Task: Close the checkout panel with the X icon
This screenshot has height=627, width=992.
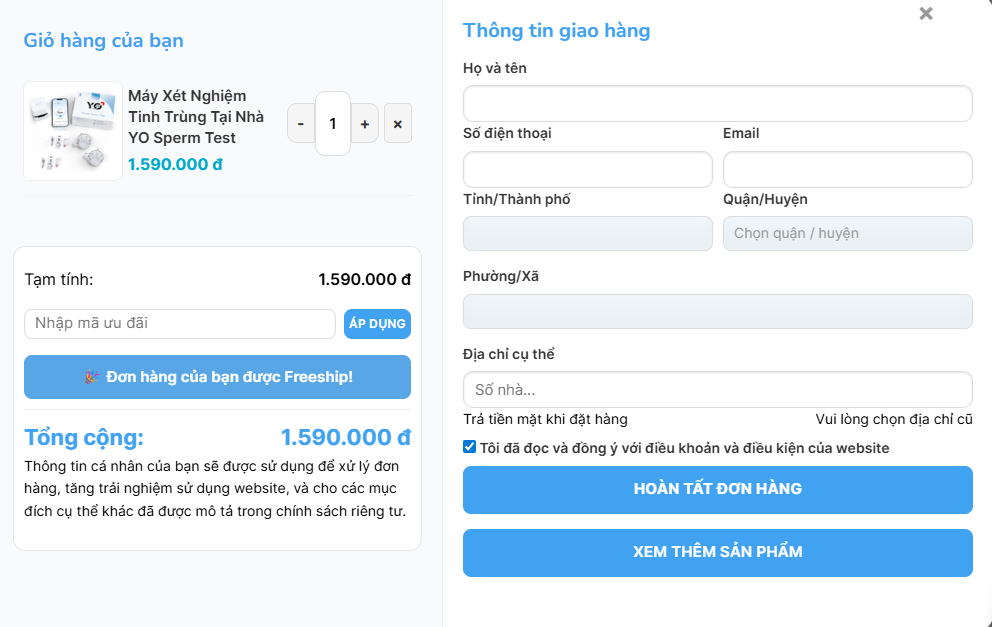Action: click(926, 13)
